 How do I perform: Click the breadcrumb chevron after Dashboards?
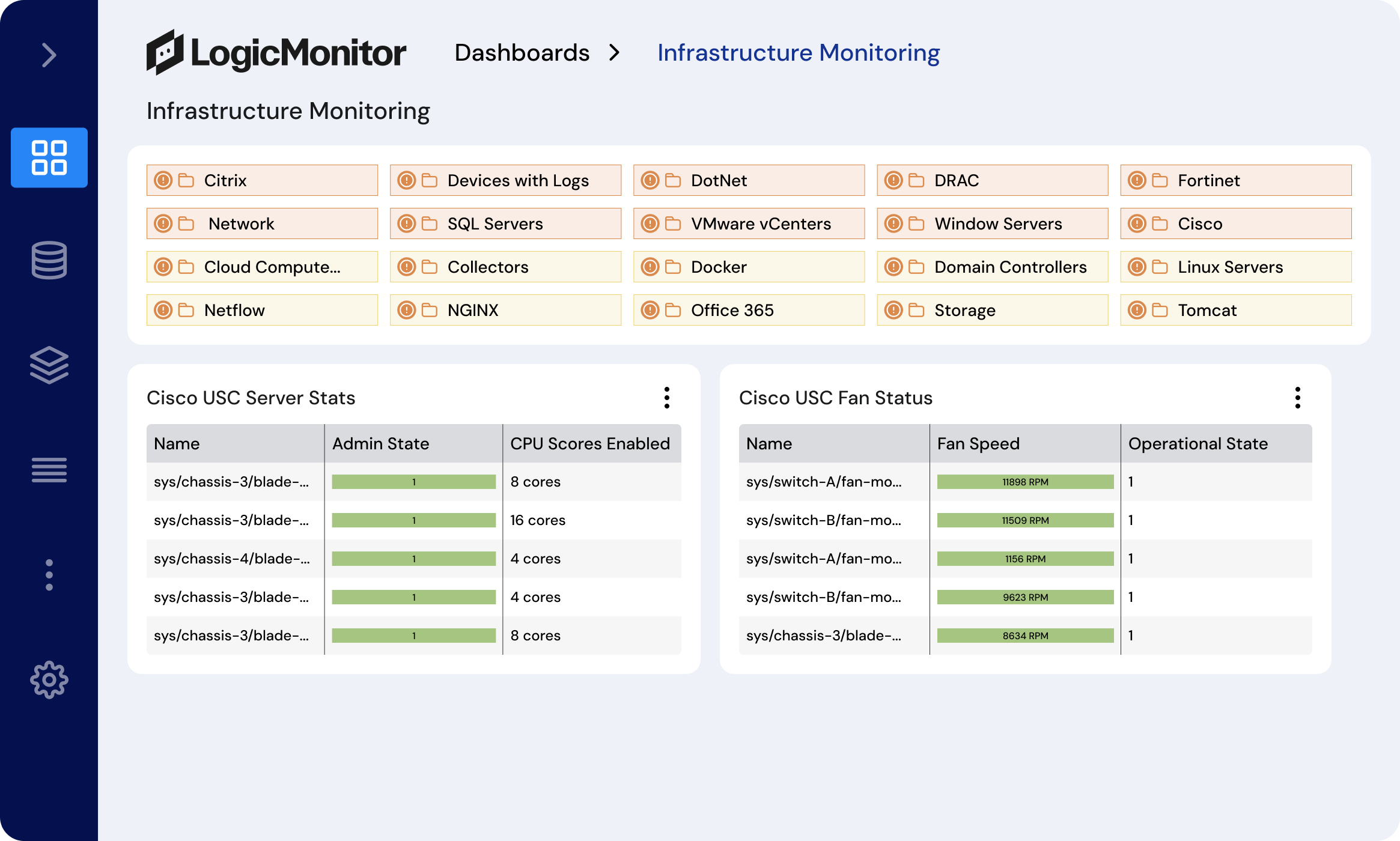[614, 53]
